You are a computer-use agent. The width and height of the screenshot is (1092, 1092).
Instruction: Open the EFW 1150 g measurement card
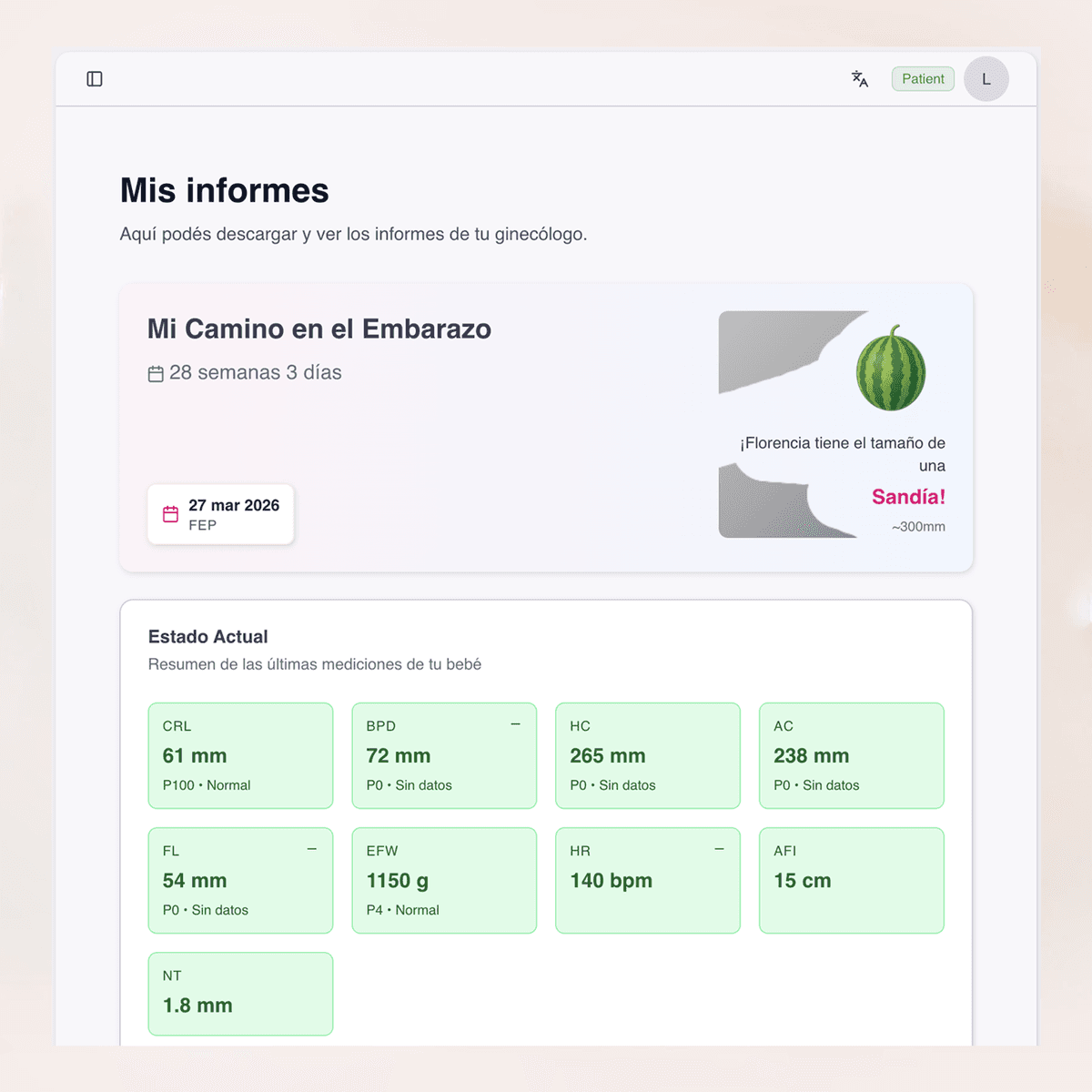444,880
